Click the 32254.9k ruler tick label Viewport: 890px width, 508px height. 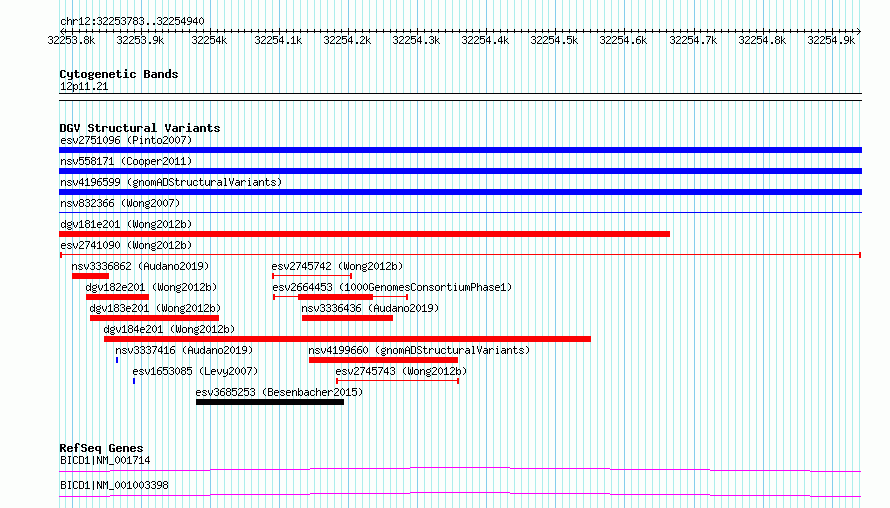tap(831, 40)
